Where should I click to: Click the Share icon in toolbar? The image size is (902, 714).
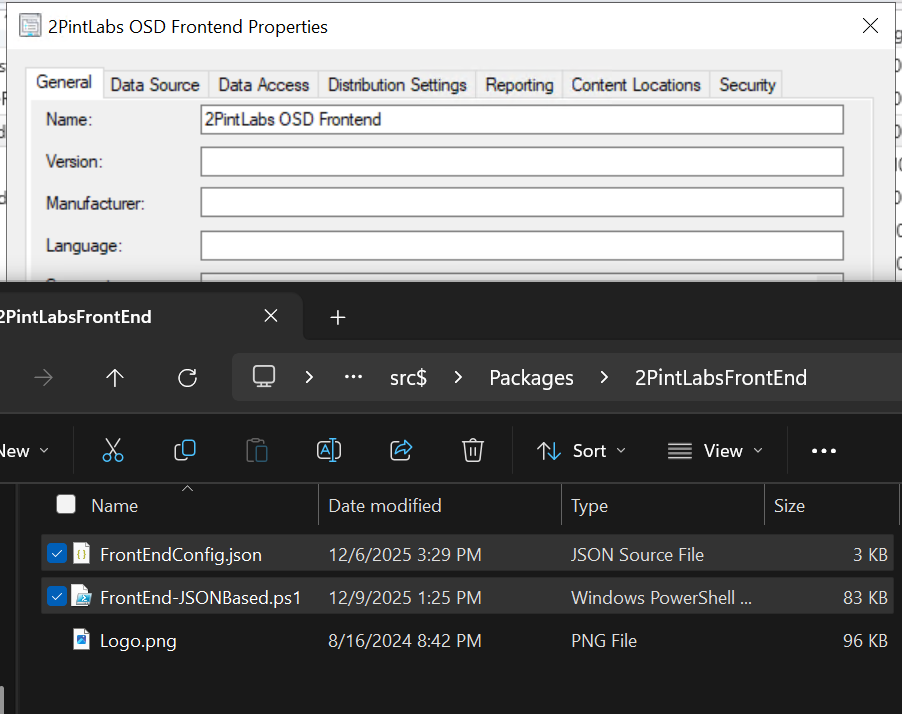401,451
